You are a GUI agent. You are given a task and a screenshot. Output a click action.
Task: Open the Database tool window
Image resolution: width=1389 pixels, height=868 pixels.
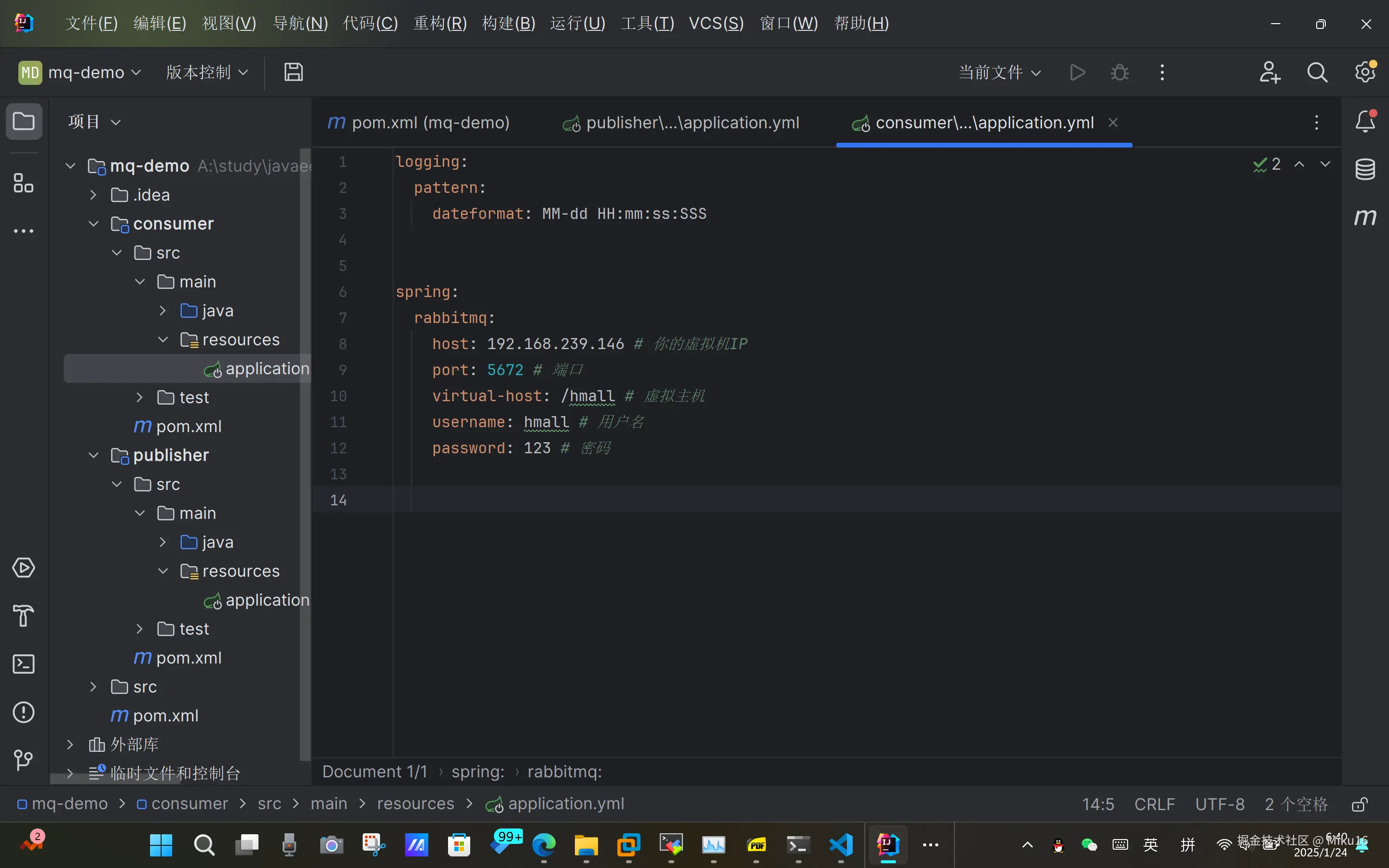(1365, 169)
